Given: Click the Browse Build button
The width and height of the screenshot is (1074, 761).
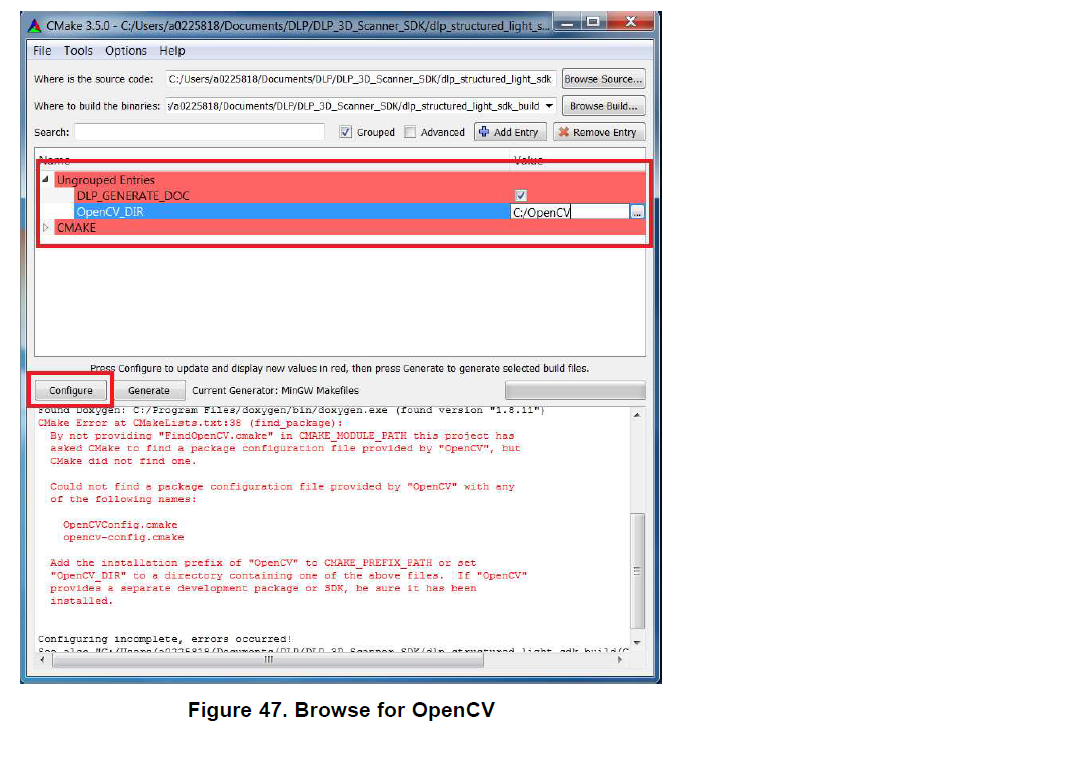Looking at the screenshot, I should coord(603,106).
